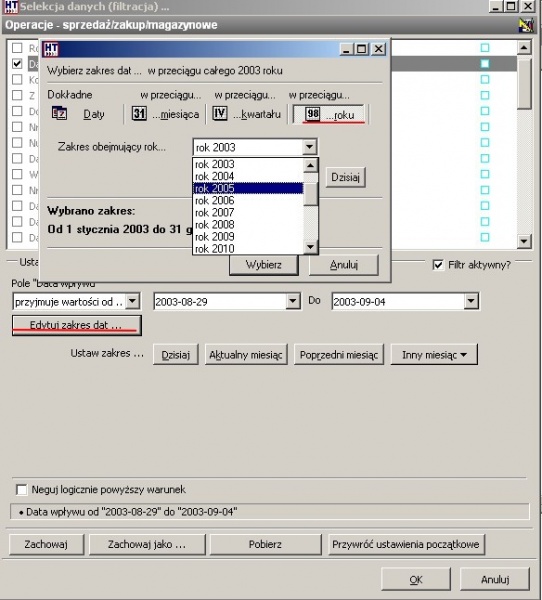Open the 2003-09-04 end date dropdown
This screenshot has height=600, width=542.
pyautogui.click(x=471, y=302)
